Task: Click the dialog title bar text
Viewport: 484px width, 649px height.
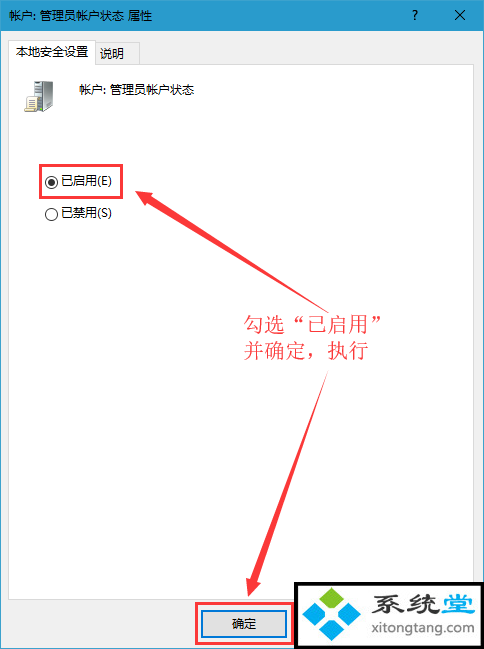Action: coord(81,16)
